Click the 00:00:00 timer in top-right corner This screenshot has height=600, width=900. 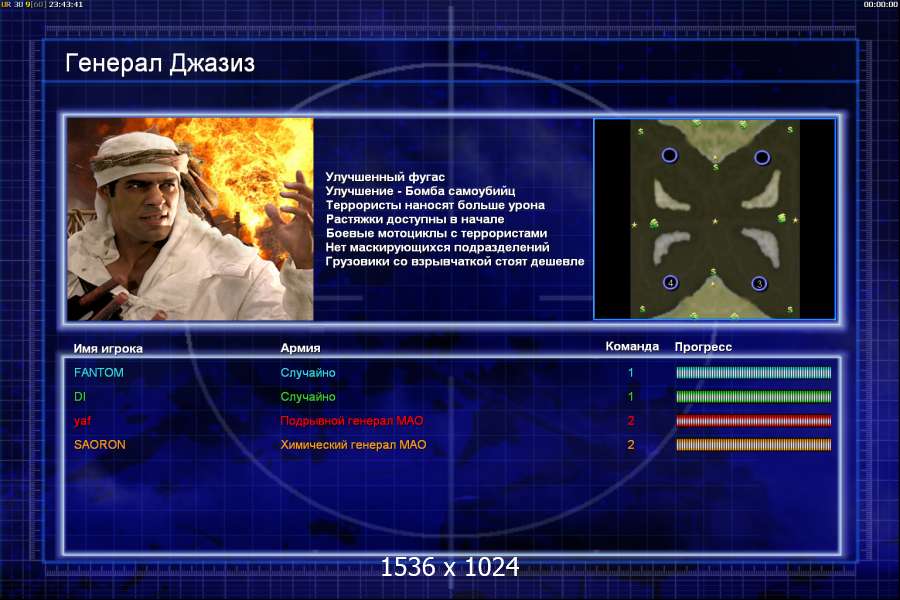[x=880, y=4]
